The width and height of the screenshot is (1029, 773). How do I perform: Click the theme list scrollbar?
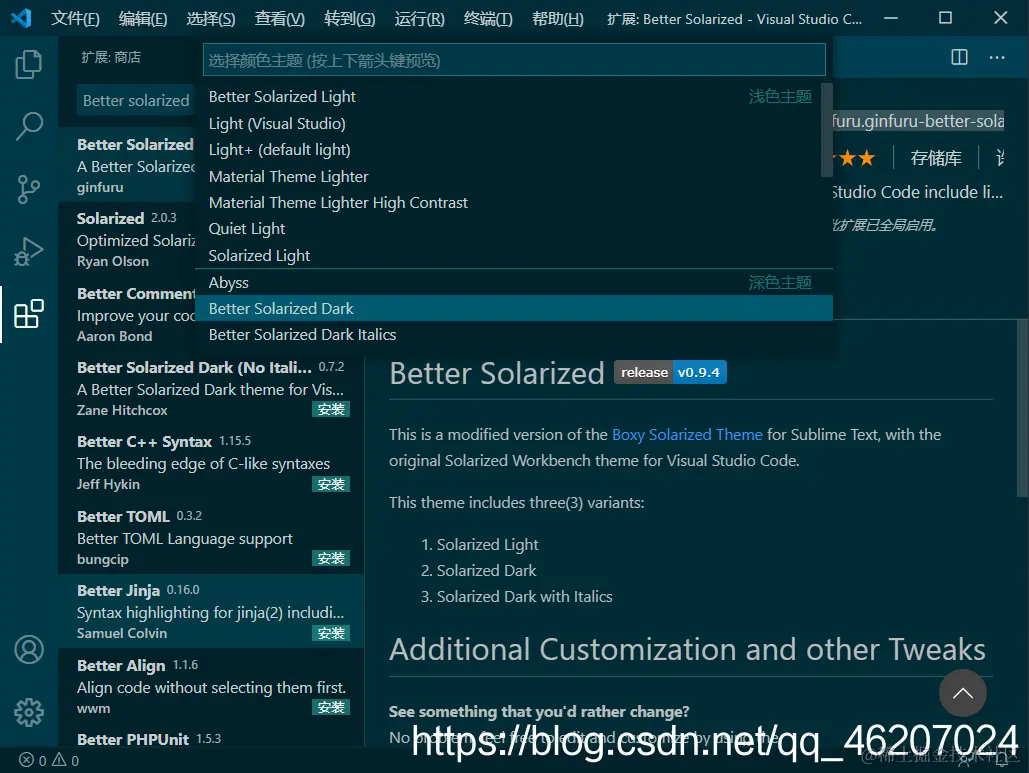826,130
